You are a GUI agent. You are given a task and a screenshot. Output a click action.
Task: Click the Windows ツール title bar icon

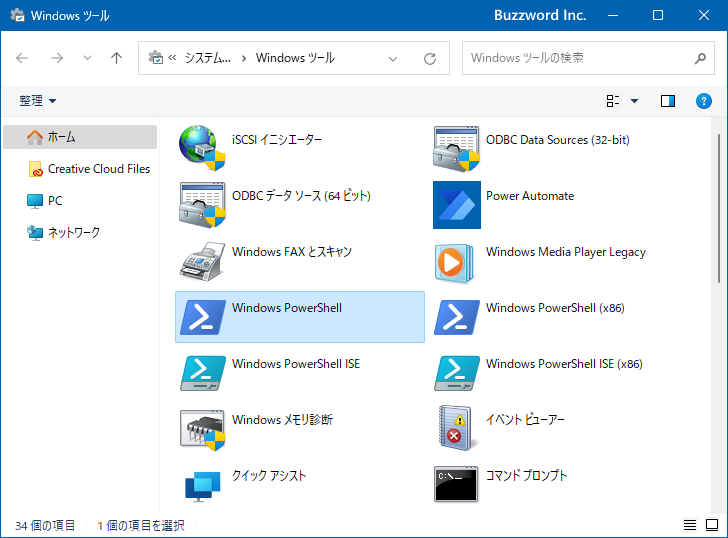click(x=18, y=15)
